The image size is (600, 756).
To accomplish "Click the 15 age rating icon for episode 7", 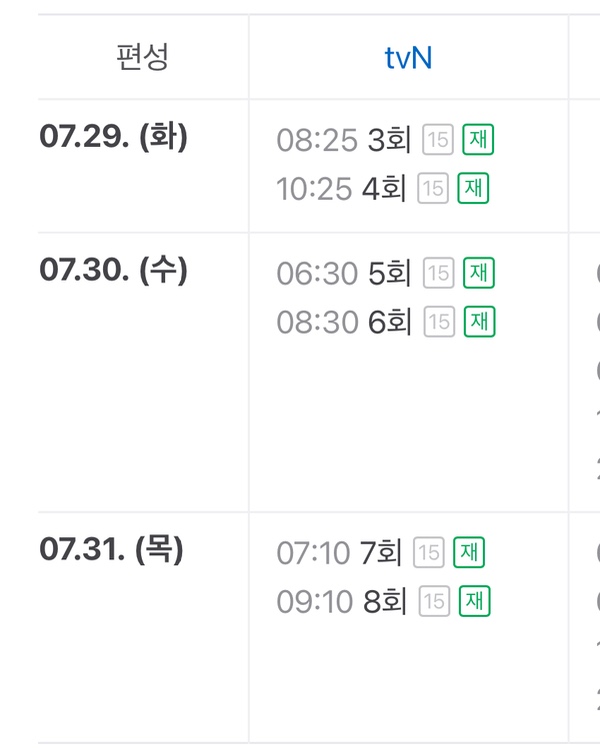I will click(429, 553).
